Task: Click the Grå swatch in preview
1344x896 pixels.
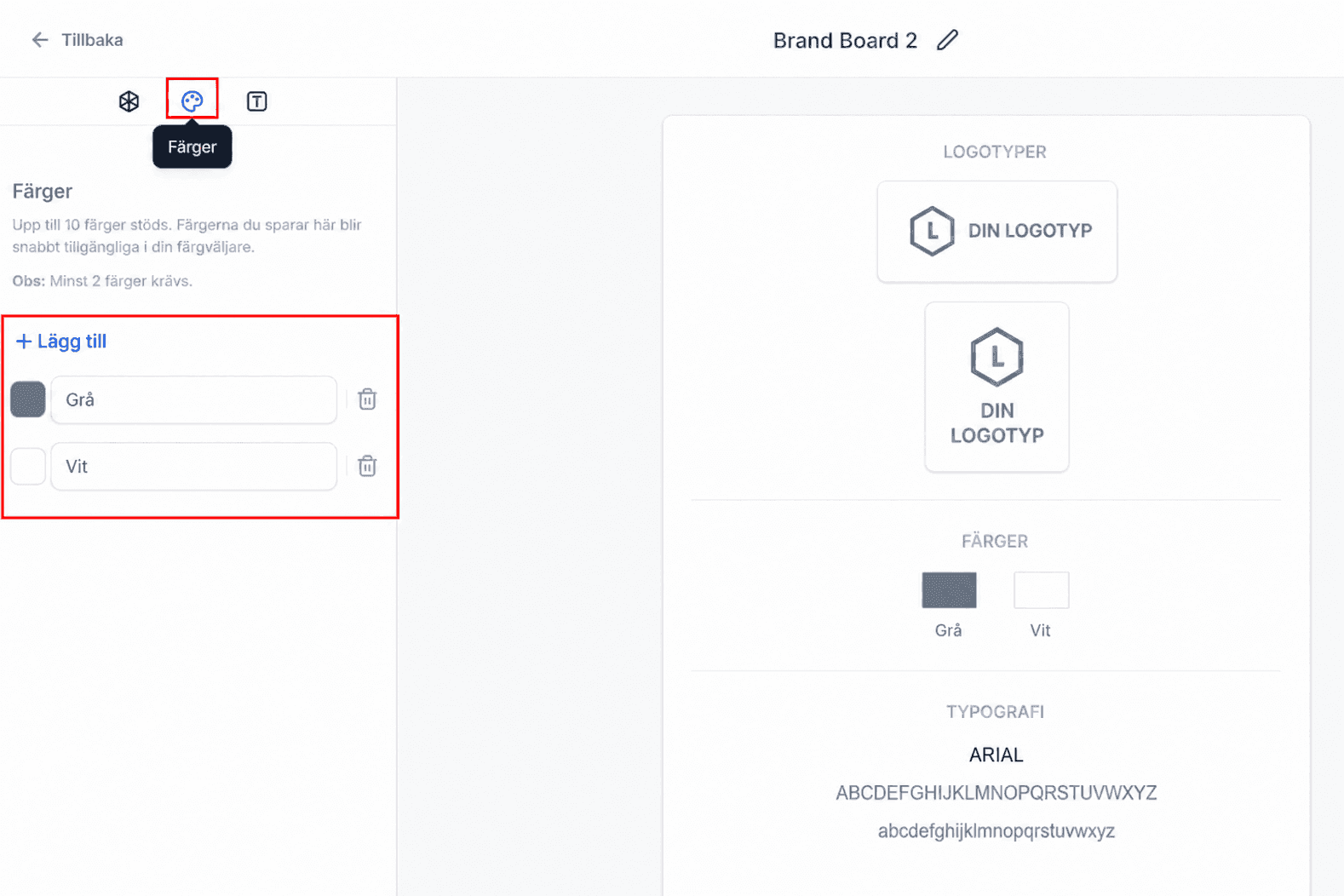Action: (949, 590)
